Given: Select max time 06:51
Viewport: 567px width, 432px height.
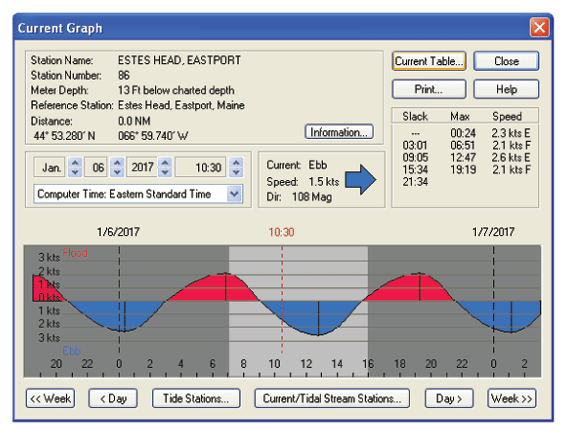Looking at the screenshot, I should coord(463,145).
